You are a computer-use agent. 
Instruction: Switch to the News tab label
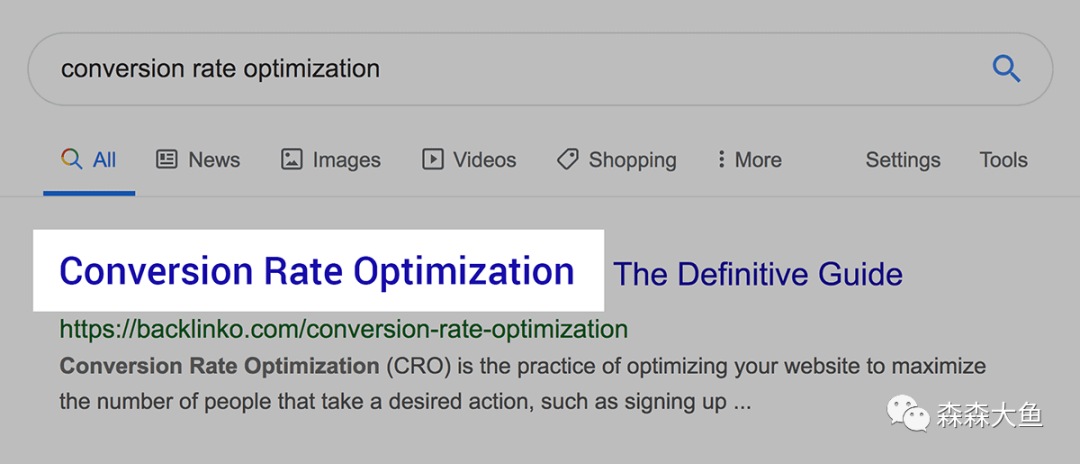[214, 160]
